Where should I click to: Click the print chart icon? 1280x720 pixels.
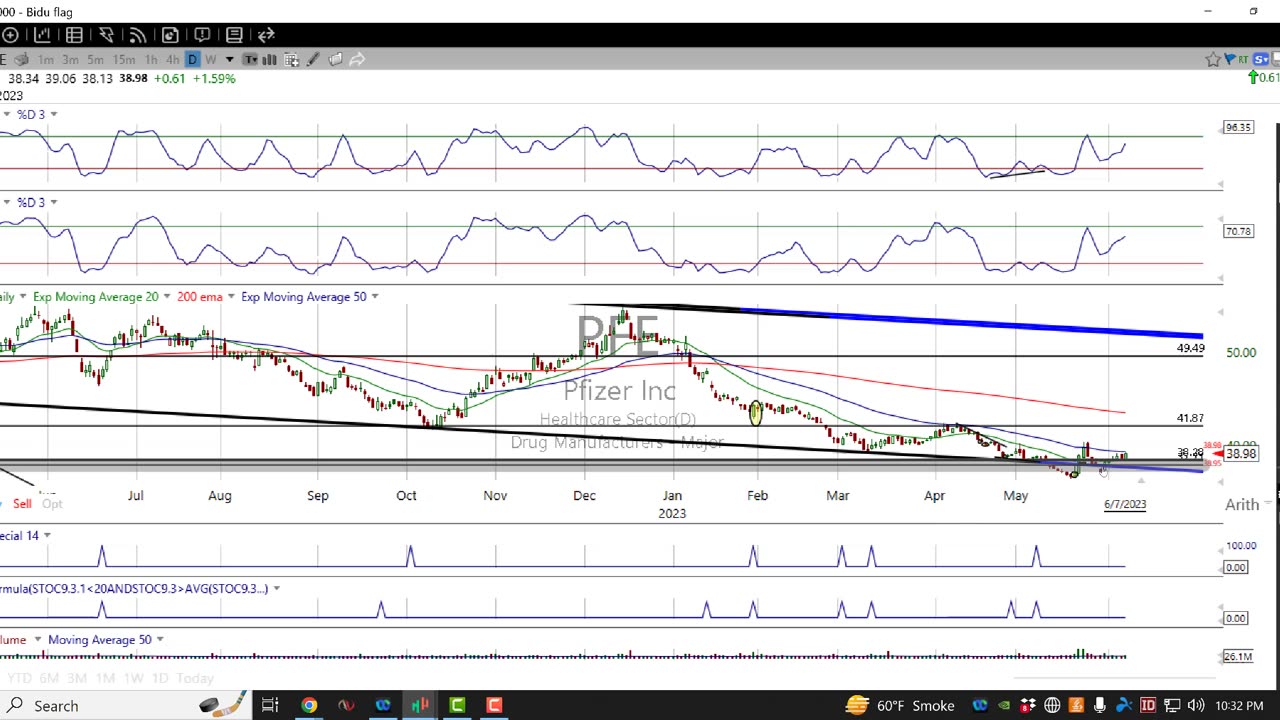(21, 60)
